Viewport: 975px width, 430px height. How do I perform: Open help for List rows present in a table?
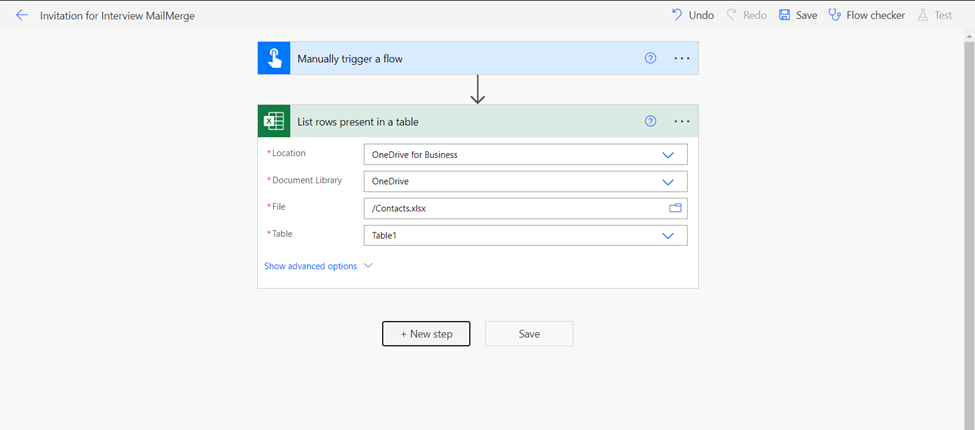[650, 121]
